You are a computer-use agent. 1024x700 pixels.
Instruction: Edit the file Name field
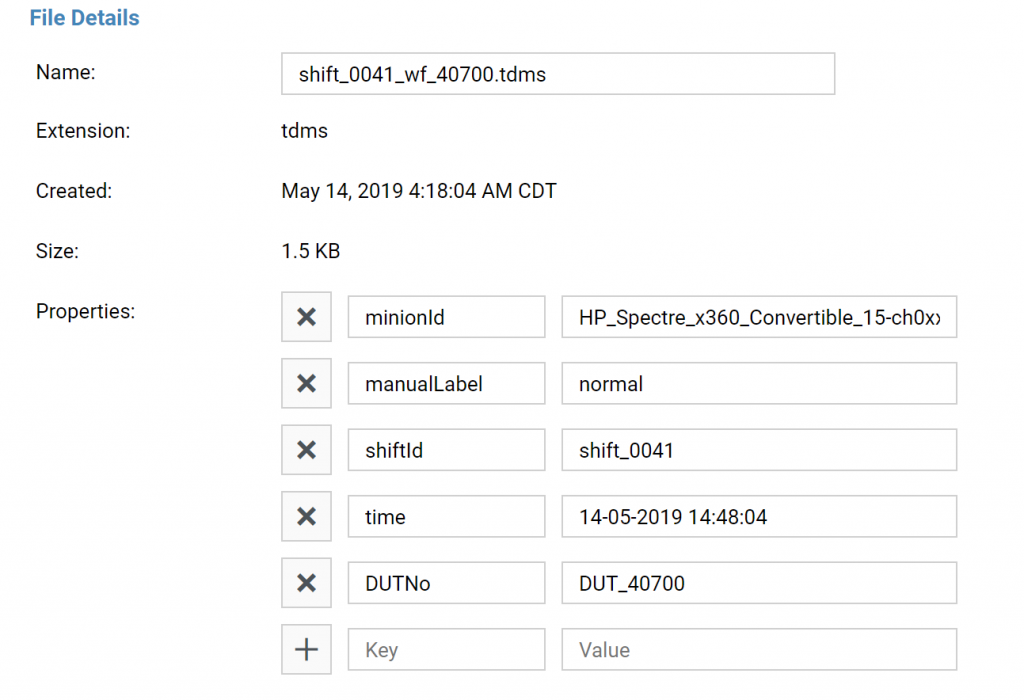[x=558, y=74]
